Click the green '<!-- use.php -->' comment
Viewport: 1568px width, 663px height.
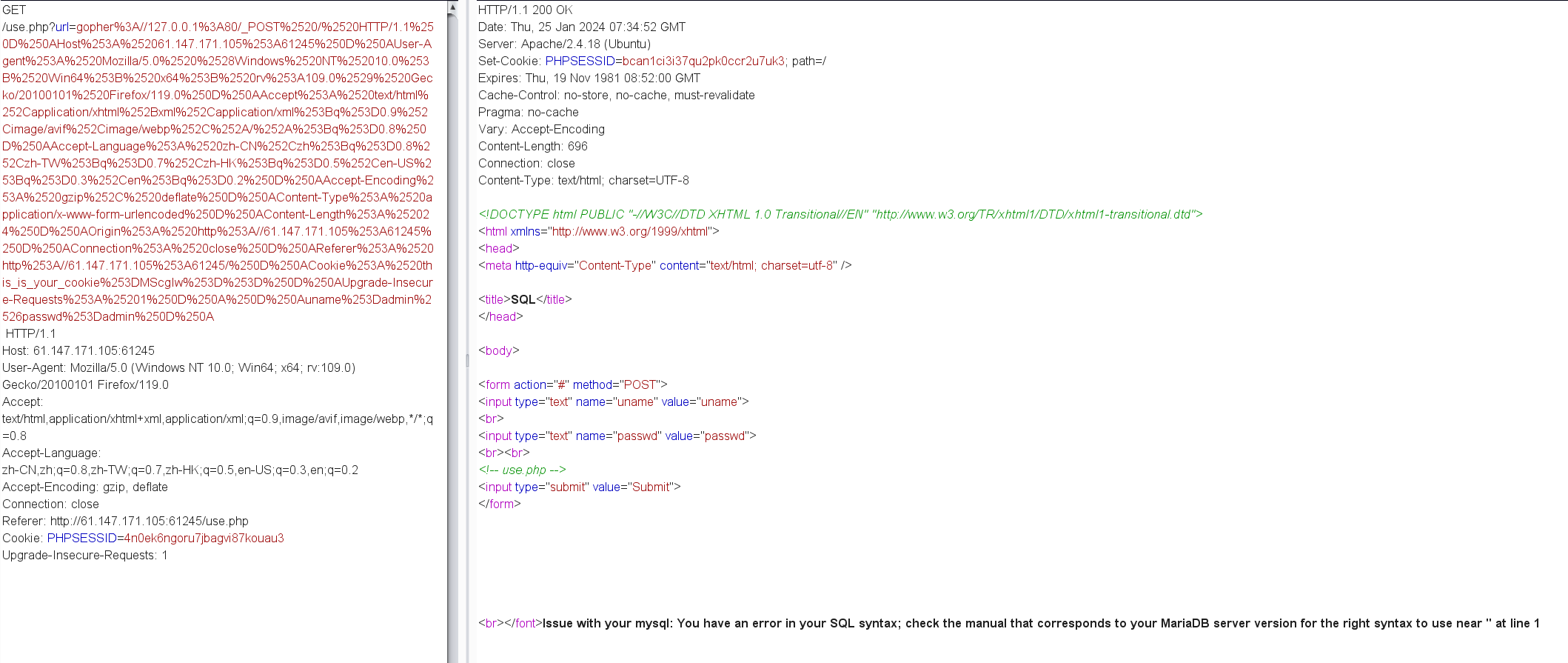[522, 470]
